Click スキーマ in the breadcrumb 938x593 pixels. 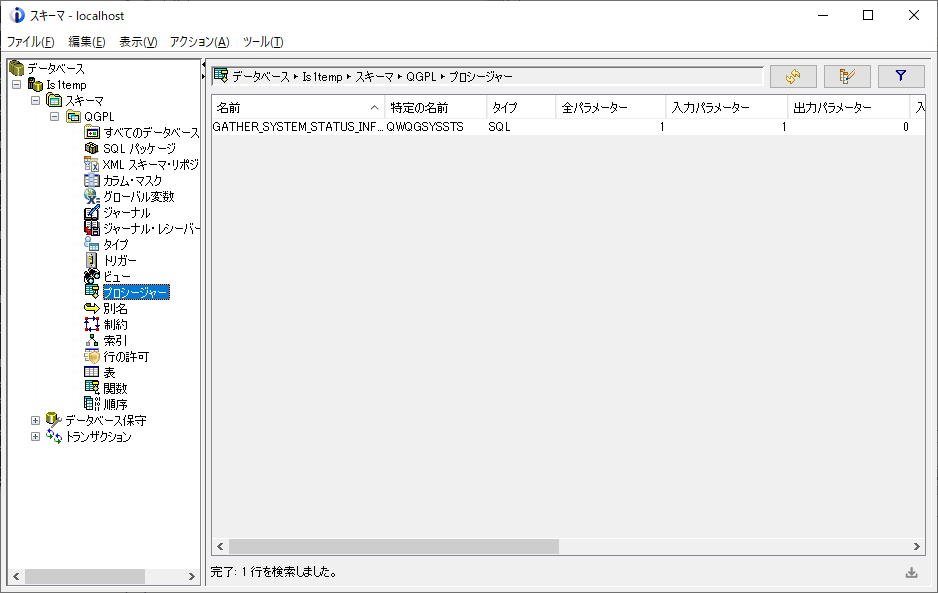[x=374, y=77]
